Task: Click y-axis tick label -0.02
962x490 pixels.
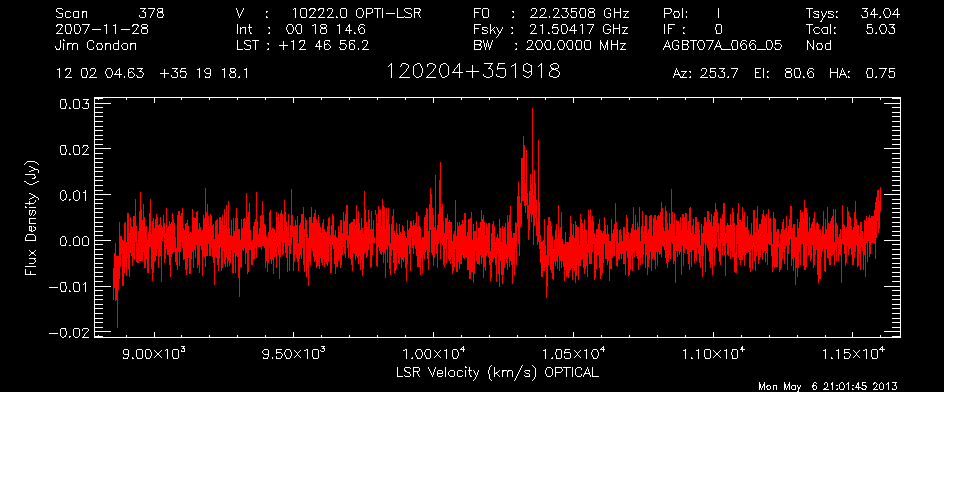Action: point(70,333)
